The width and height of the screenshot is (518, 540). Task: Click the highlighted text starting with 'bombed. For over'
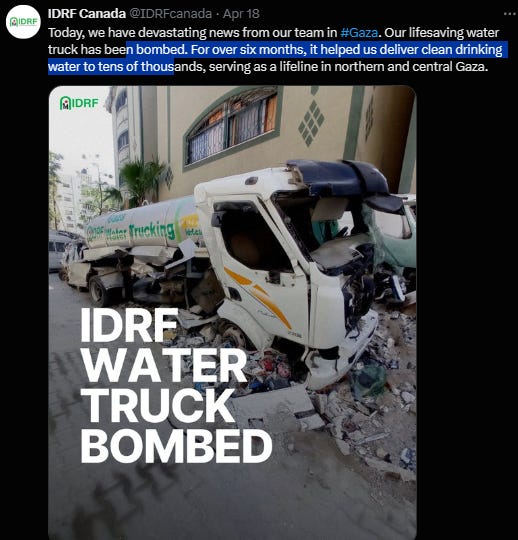coord(317,50)
